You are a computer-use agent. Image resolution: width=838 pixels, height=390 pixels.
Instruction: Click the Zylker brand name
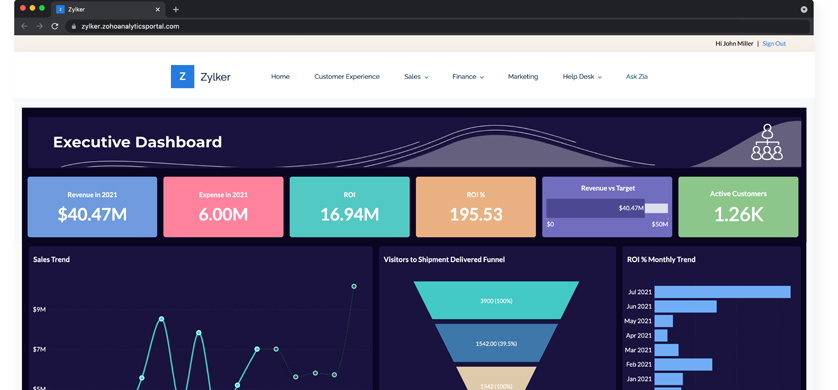215,77
